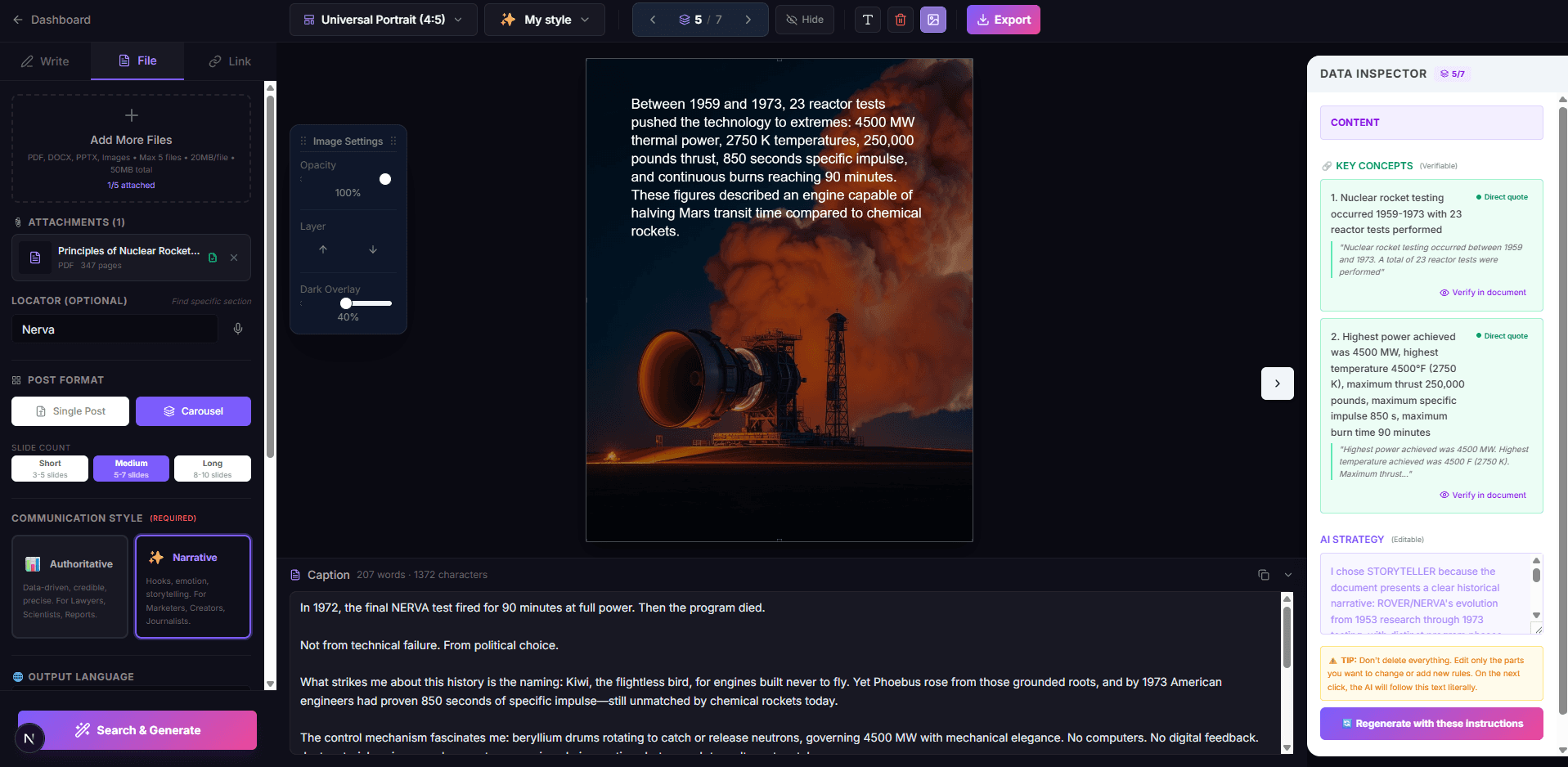
Task: Open the Universal Portrait (4:5) format dropdown
Action: (383, 19)
